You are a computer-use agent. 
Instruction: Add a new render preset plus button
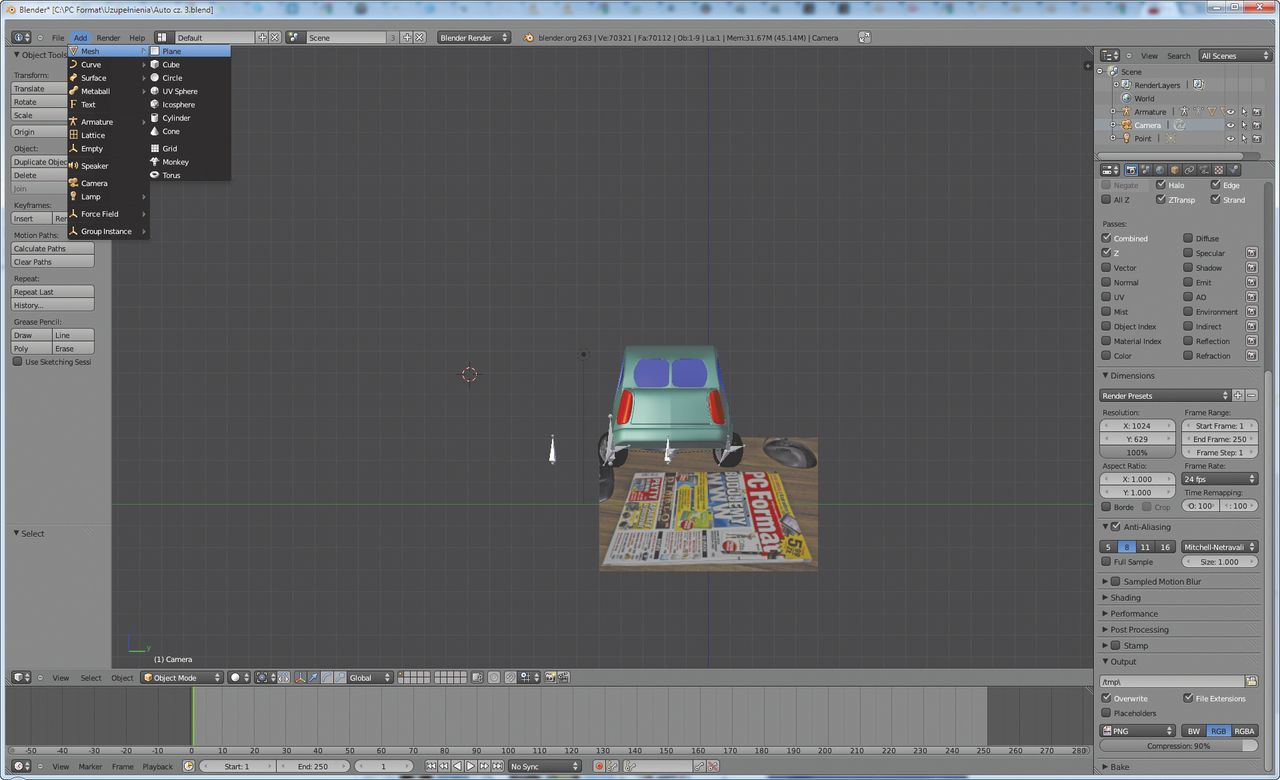(x=1238, y=396)
